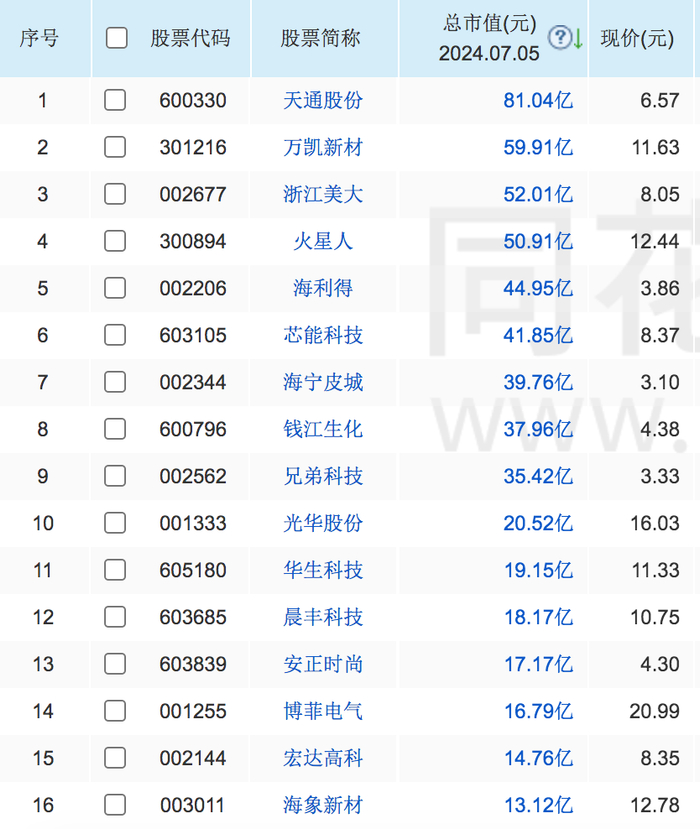Open the 万凯新材 stock link
Screen dimensions: 700x829
click(x=323, y=147)
